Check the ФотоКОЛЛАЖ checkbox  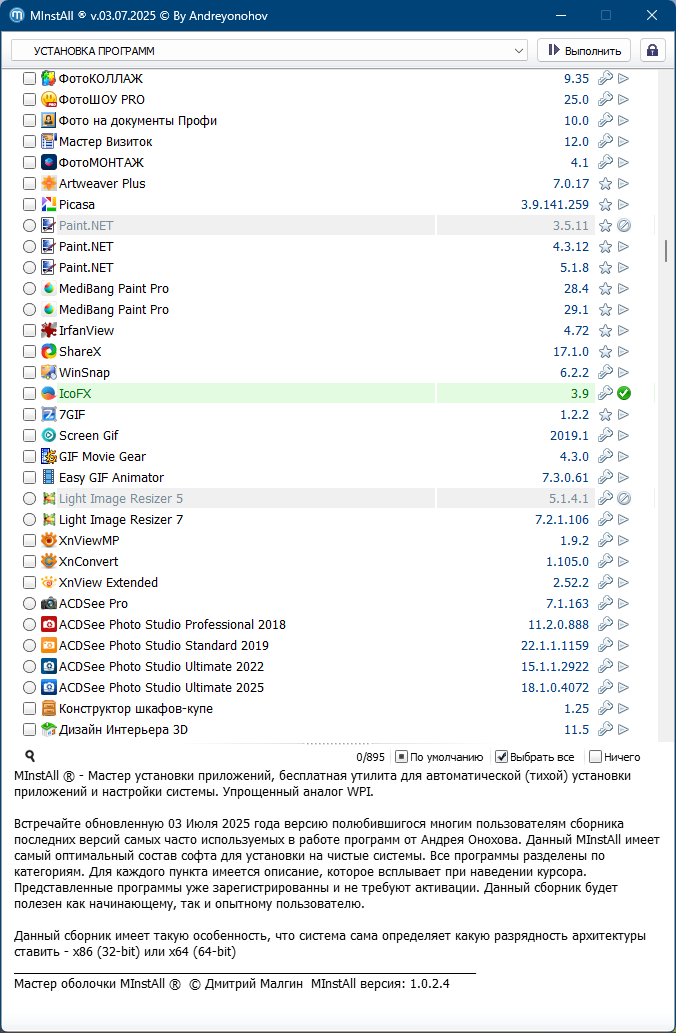pyautogui.click(x=29, y=78)
